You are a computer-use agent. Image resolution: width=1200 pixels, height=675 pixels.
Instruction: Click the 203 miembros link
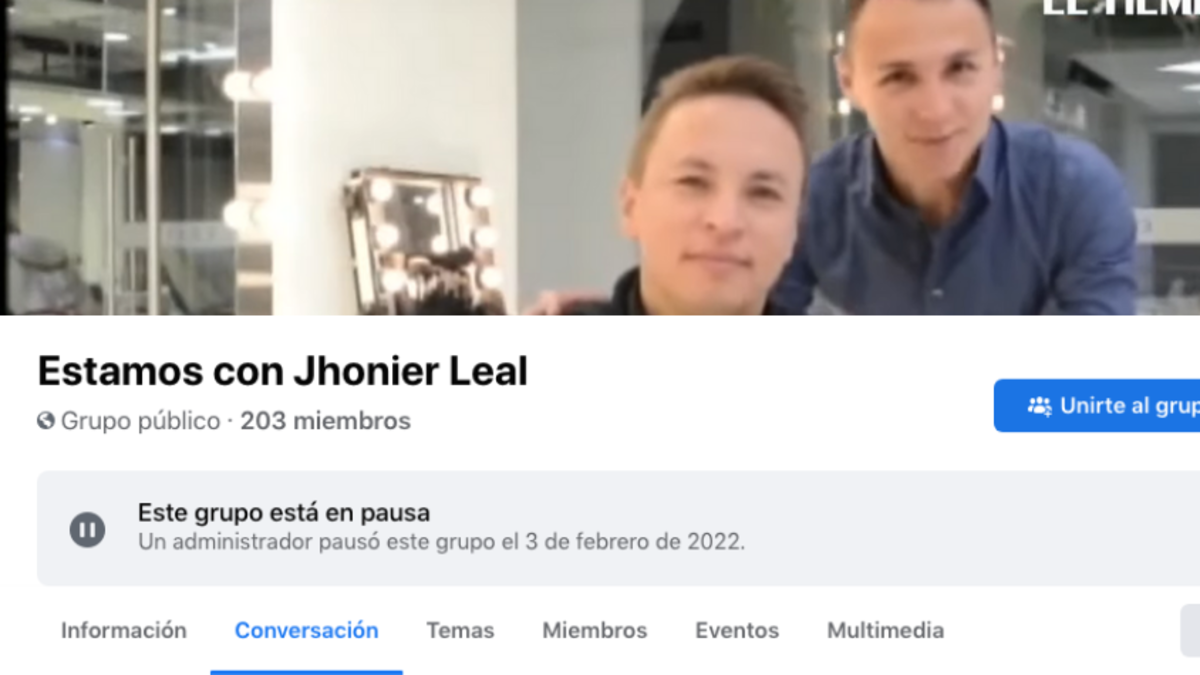(x=325, y=421)
